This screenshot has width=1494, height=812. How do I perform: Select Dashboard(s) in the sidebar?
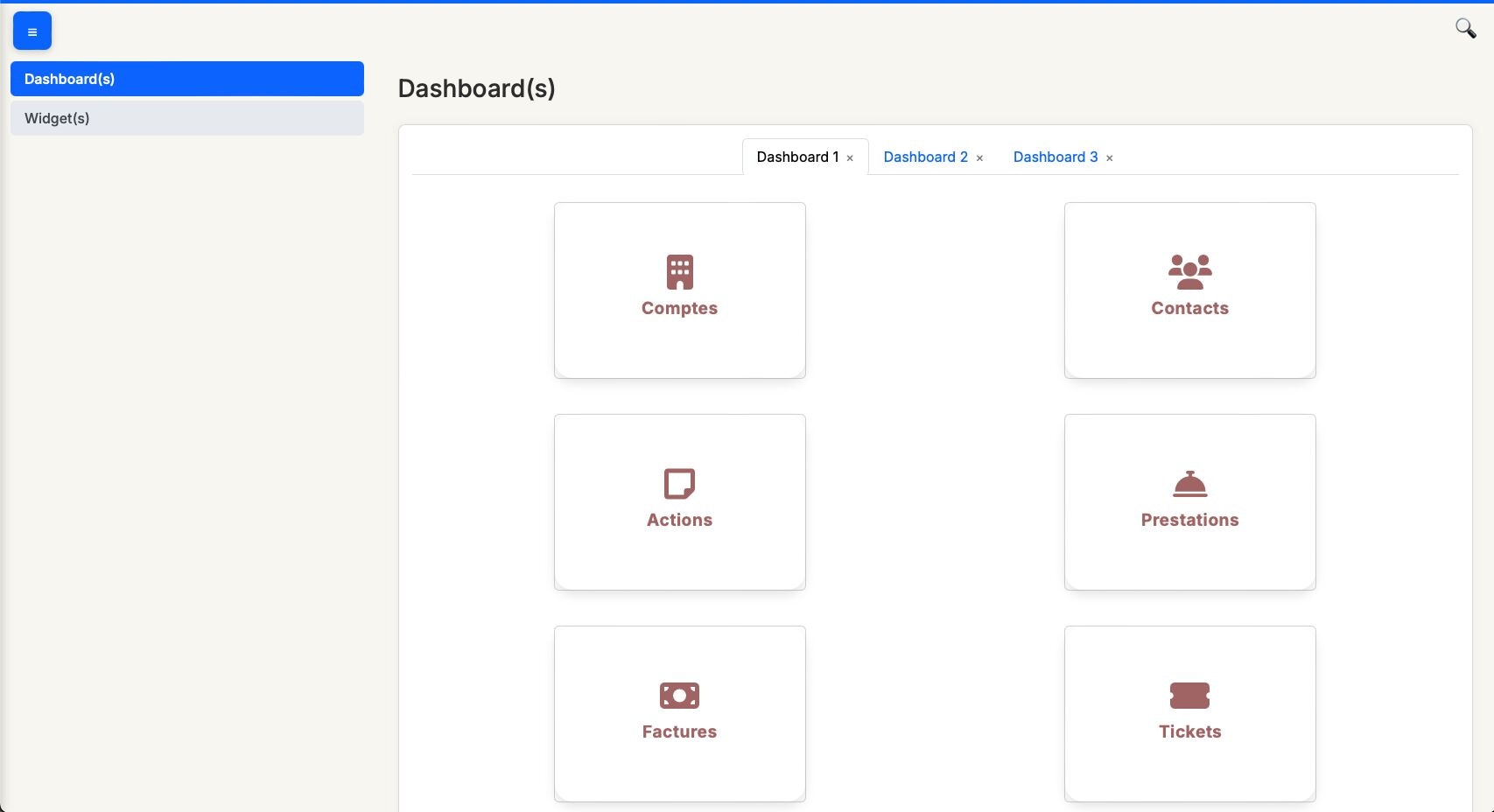click(187, 79)
